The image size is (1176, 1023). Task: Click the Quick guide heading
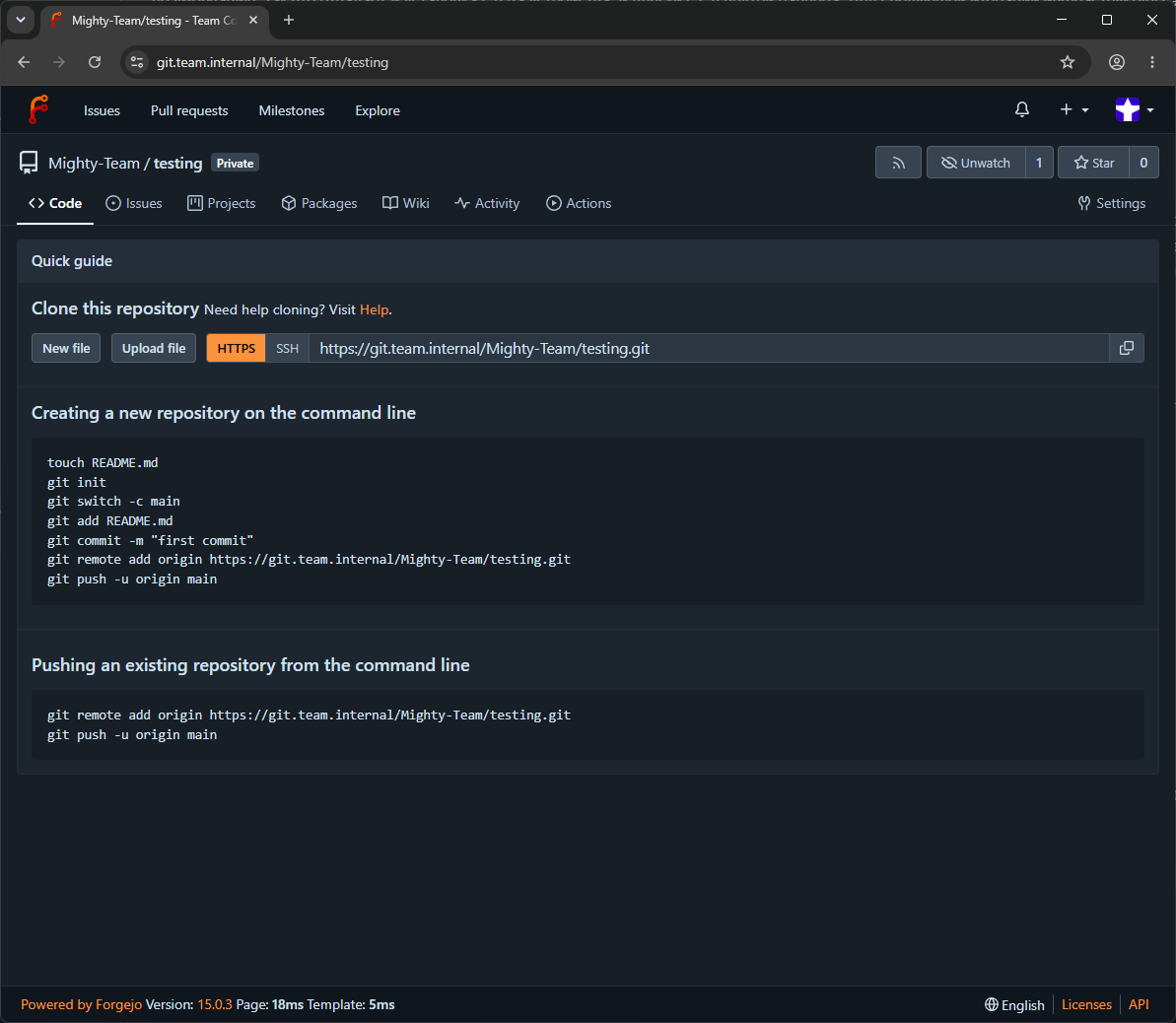point(72,261)
